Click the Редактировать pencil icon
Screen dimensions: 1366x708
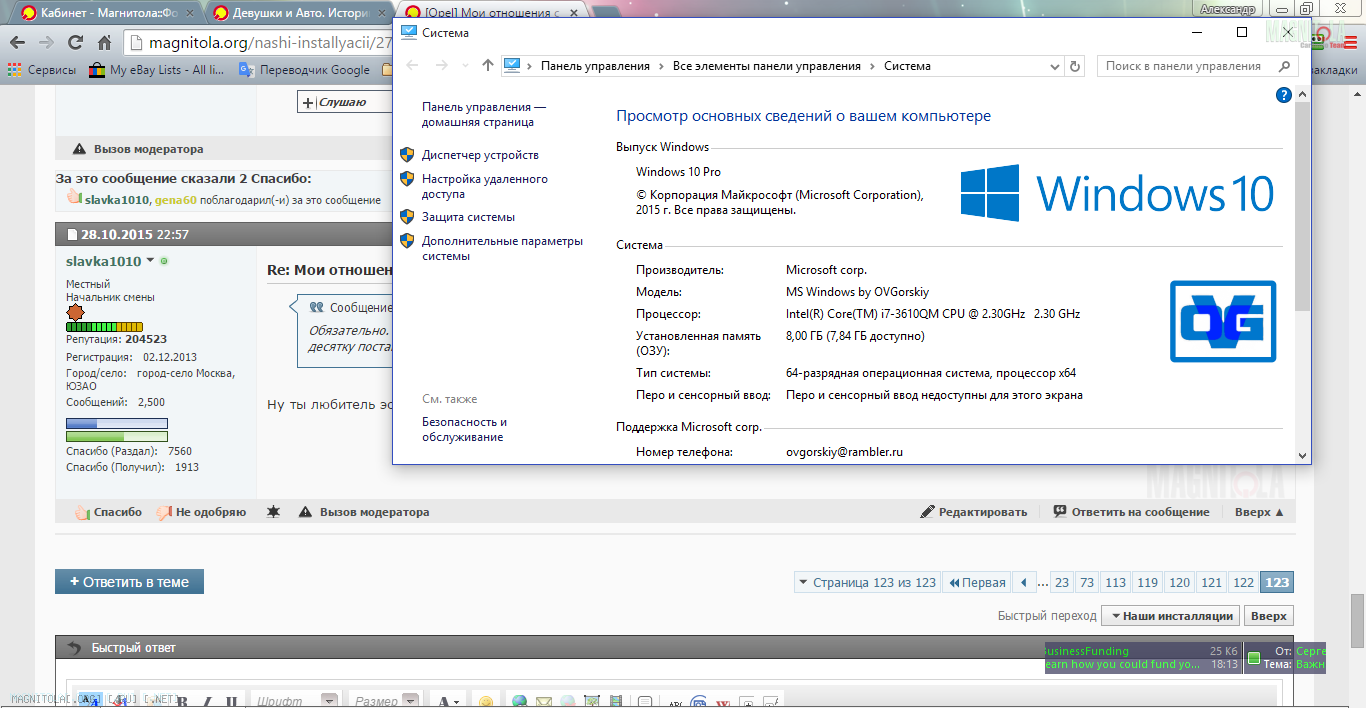pos(927,512)
